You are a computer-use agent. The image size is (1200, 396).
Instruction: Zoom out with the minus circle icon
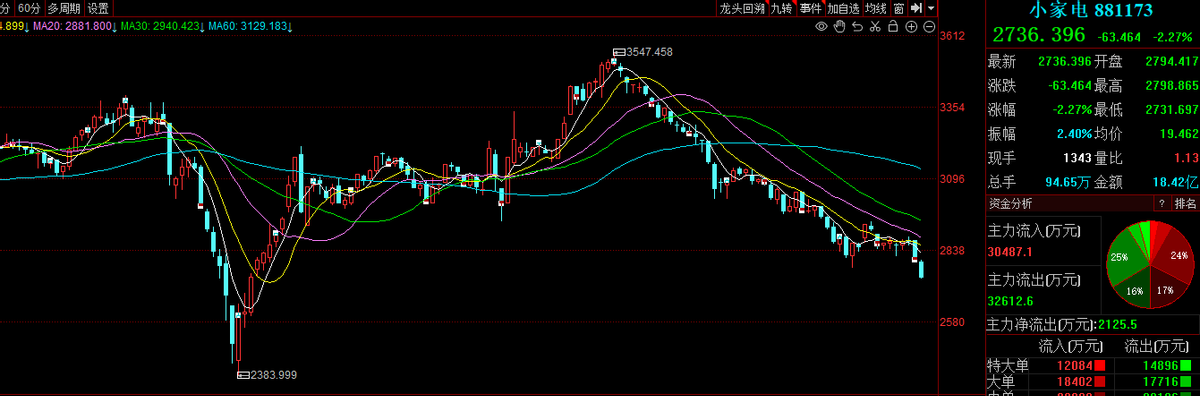tap(929, 27)
